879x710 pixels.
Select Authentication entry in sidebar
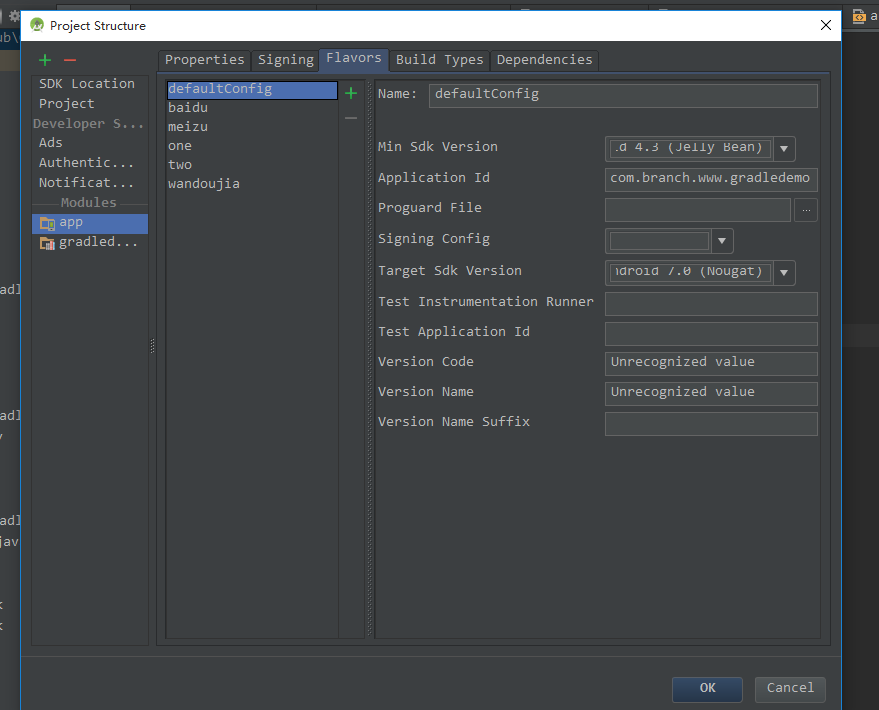(86, 163)
